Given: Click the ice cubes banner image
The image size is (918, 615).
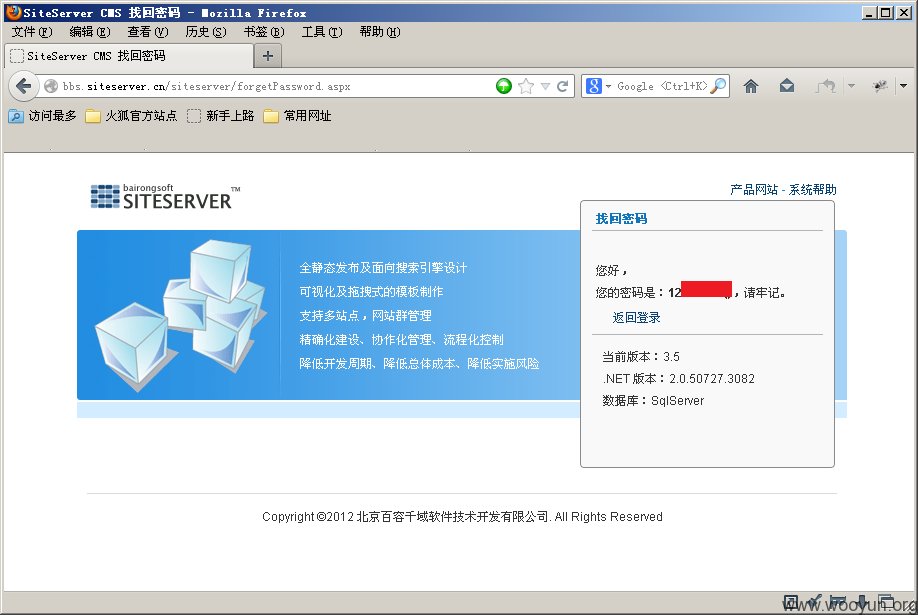Looking at the screenshot, I should (181, 315).
